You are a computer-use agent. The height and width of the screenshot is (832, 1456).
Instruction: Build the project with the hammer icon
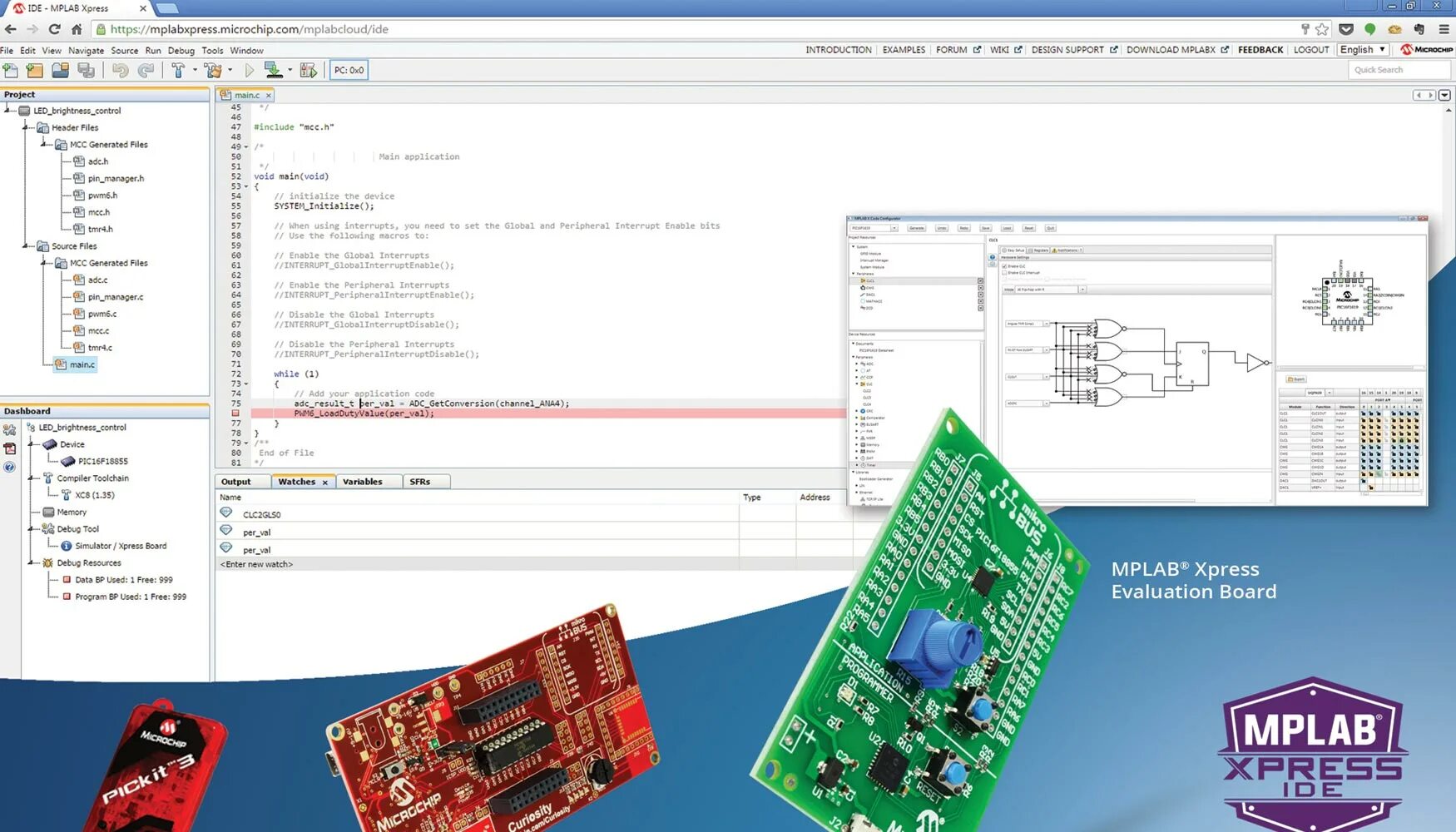[178, 71]
